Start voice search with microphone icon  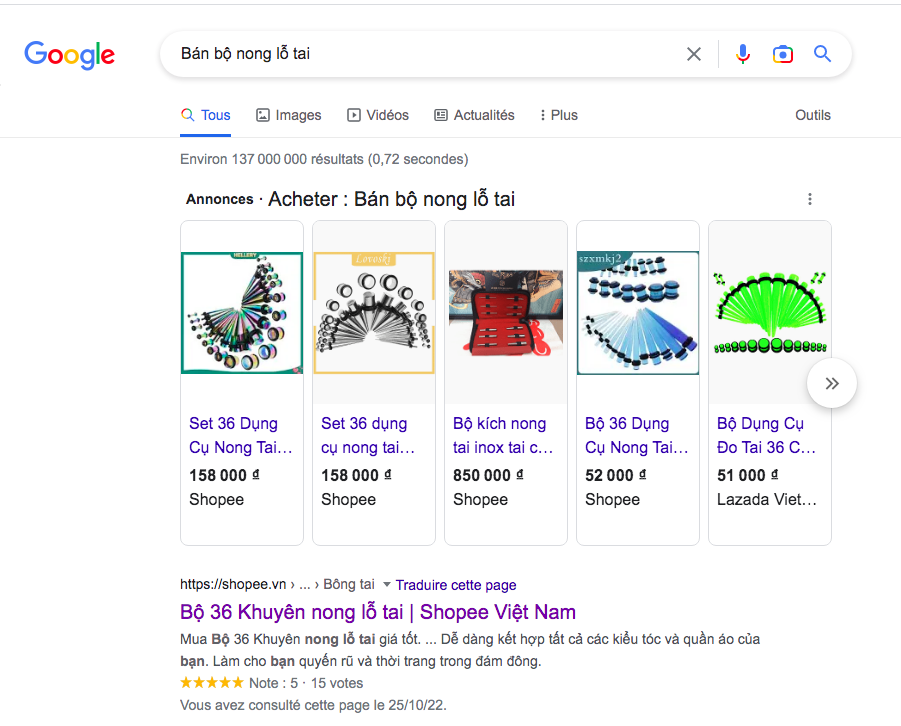pos(742,54)
